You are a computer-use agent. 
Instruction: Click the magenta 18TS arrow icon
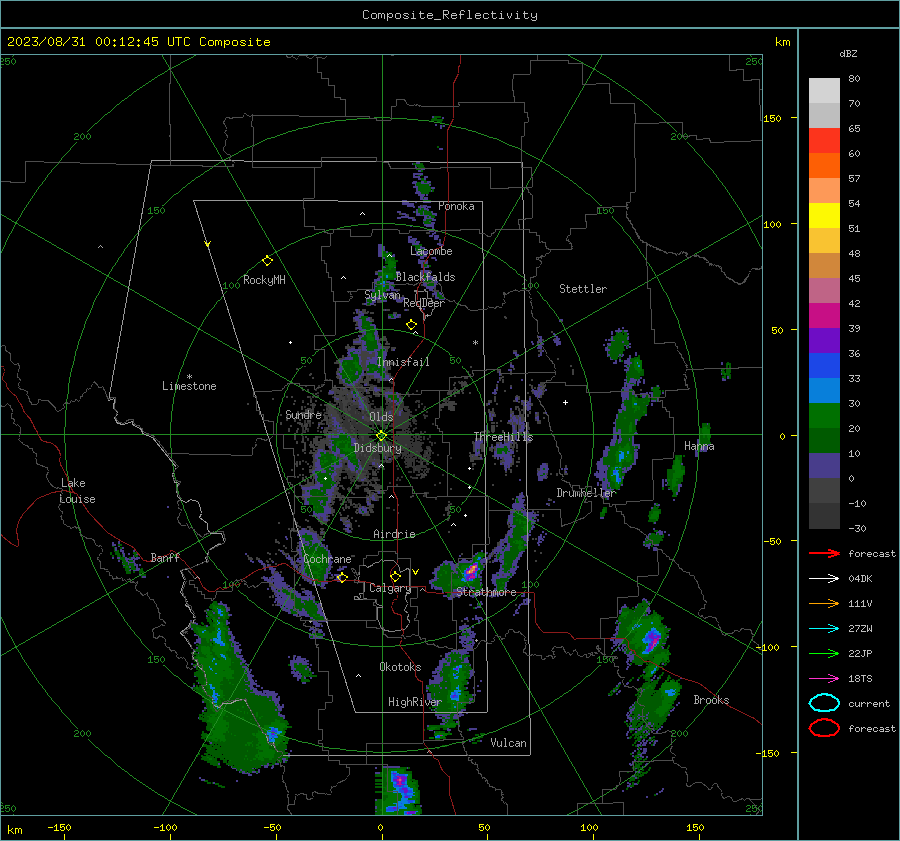pyautogui.click(x=824, y=679)
